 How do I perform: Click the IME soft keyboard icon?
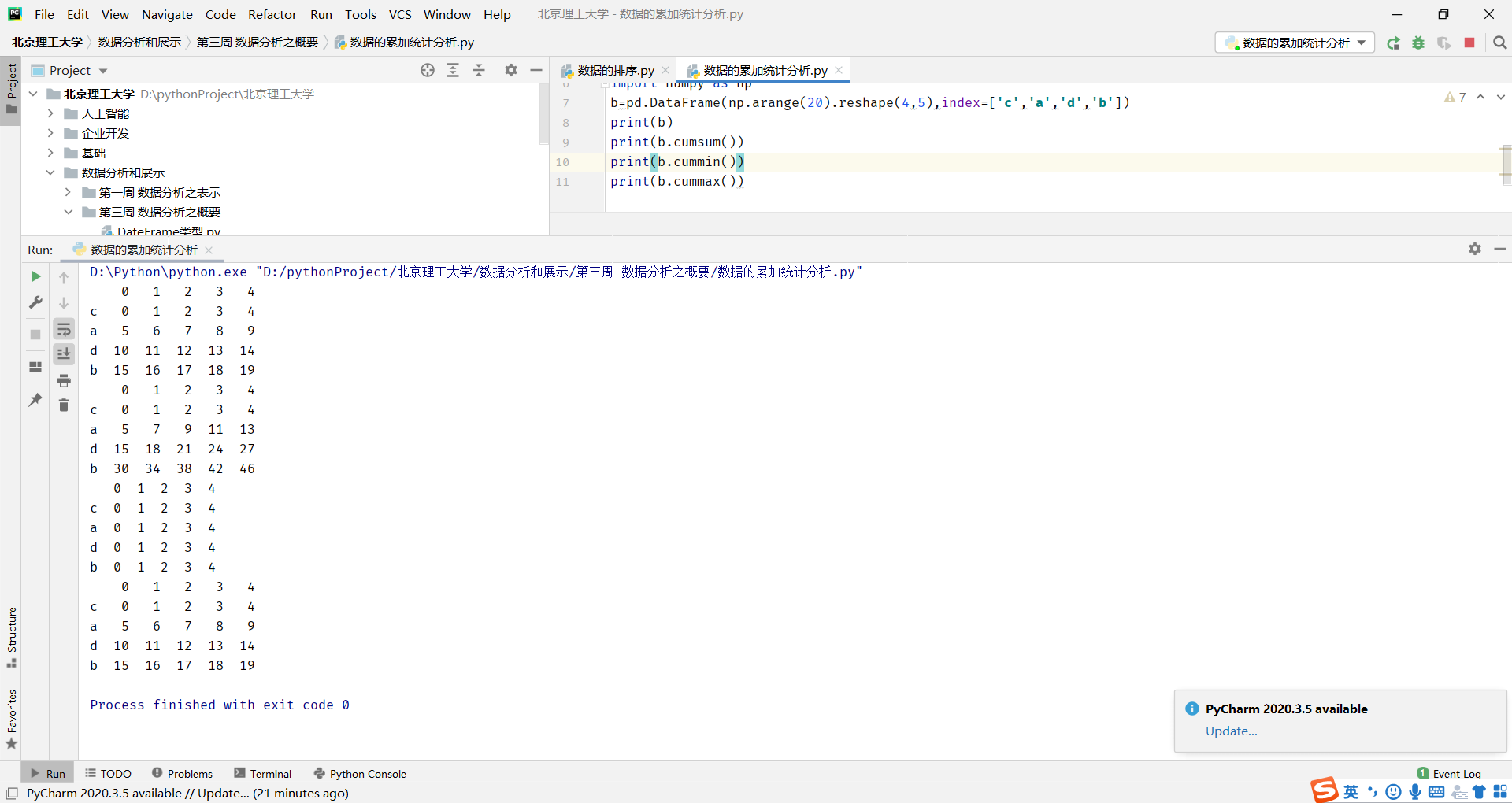click(x=1436, y=792)
